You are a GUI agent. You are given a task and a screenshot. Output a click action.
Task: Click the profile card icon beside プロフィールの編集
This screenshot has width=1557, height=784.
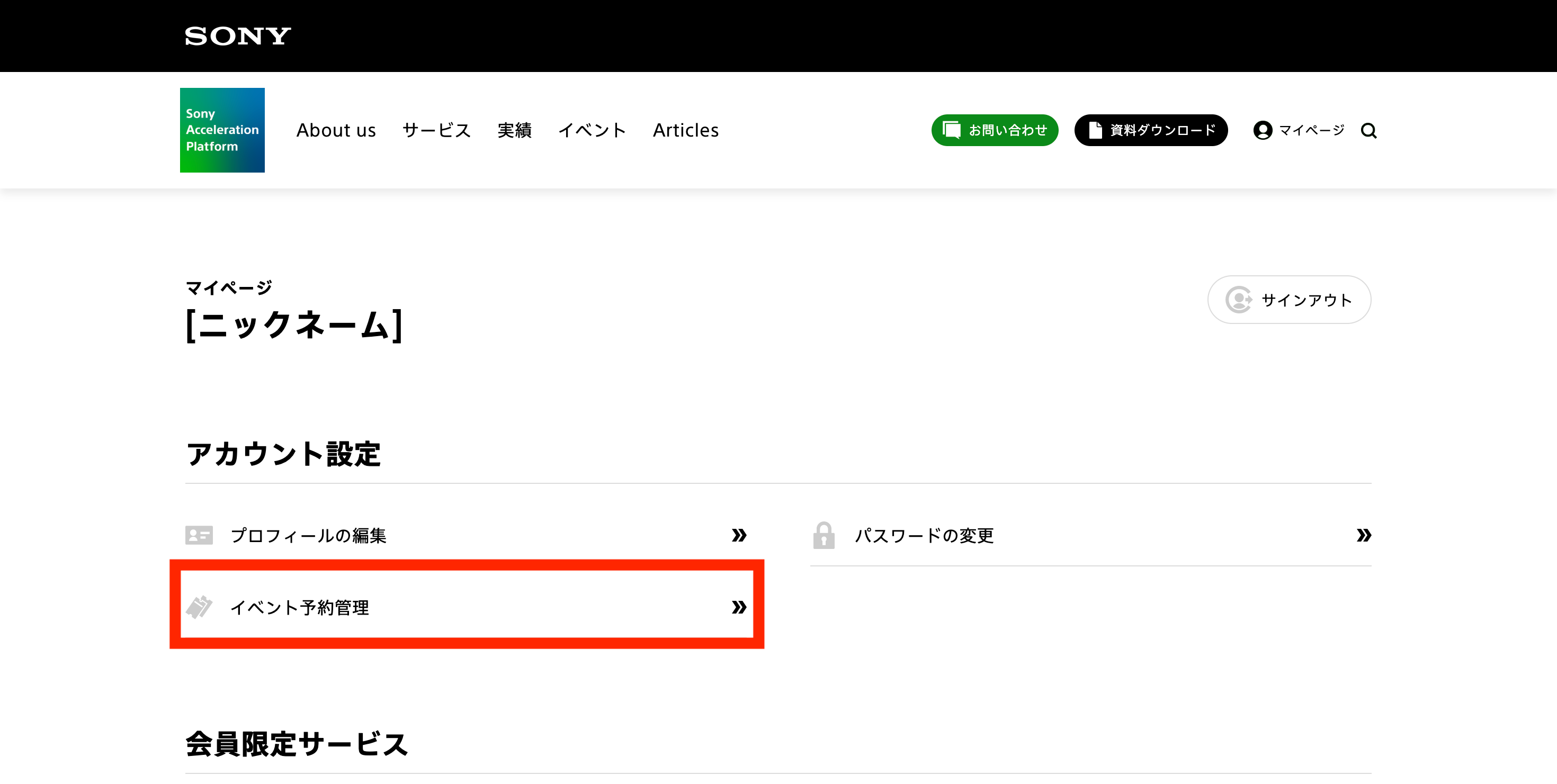point(199,535)
